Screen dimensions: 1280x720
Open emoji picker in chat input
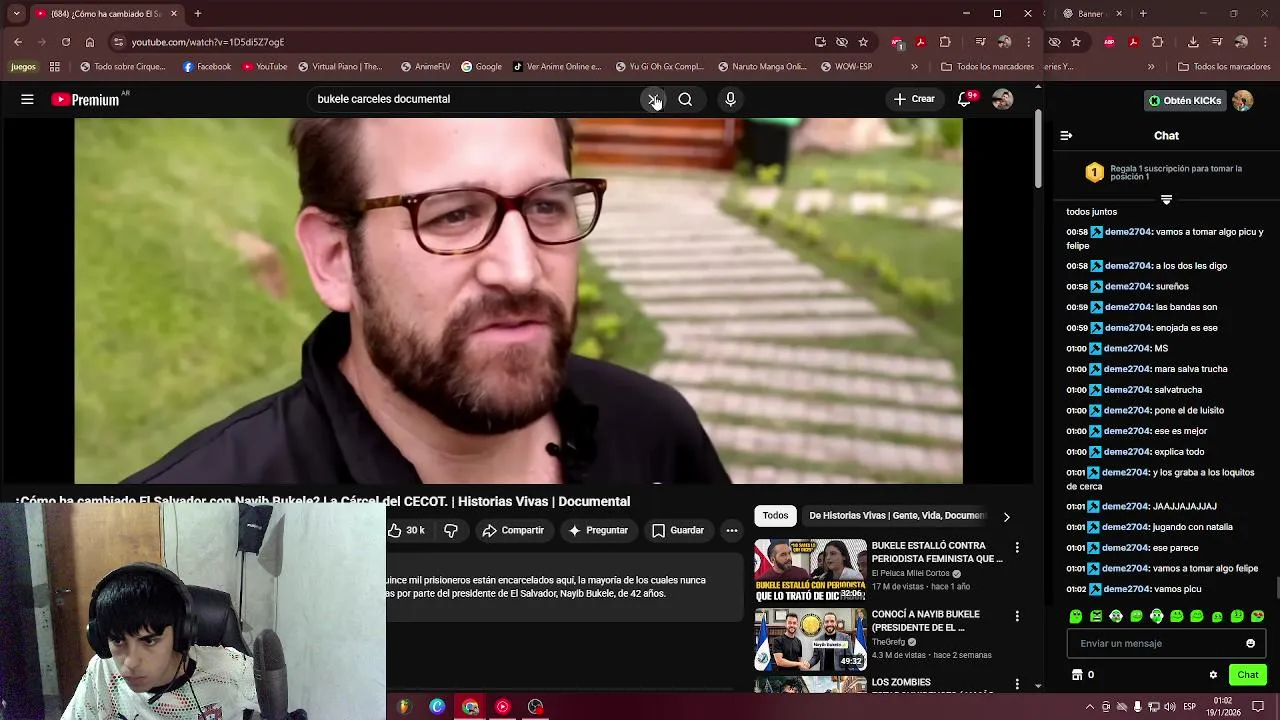tap(1250, 643)
